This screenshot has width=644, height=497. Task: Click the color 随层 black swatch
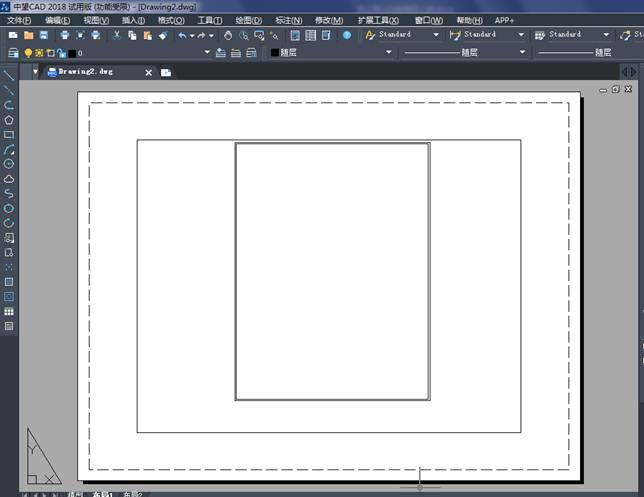pyautogui.click(x=276, y=53)
